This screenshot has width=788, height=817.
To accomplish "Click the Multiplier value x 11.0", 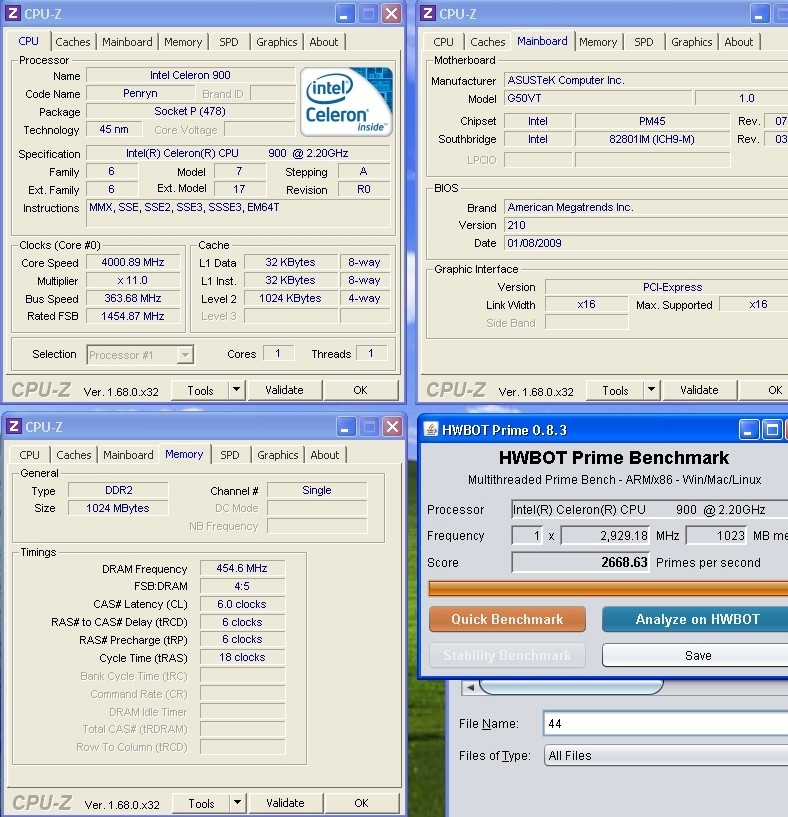I will point(133,280).
